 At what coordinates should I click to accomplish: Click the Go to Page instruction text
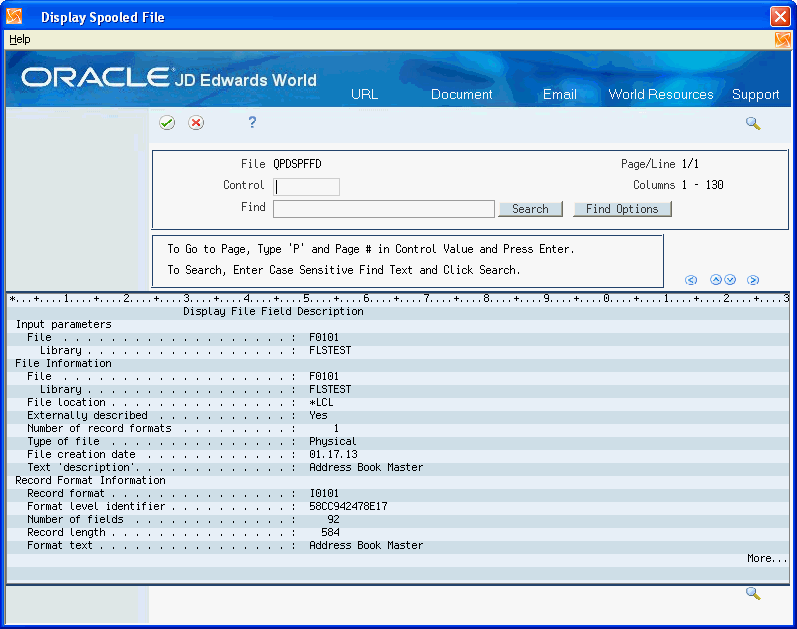pyautogui.click(x=371, y=249)
